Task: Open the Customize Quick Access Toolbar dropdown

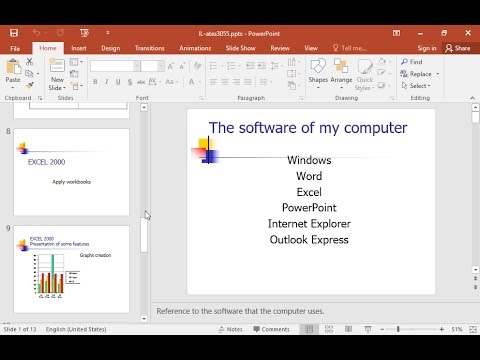Action: [x=107, y=33]
